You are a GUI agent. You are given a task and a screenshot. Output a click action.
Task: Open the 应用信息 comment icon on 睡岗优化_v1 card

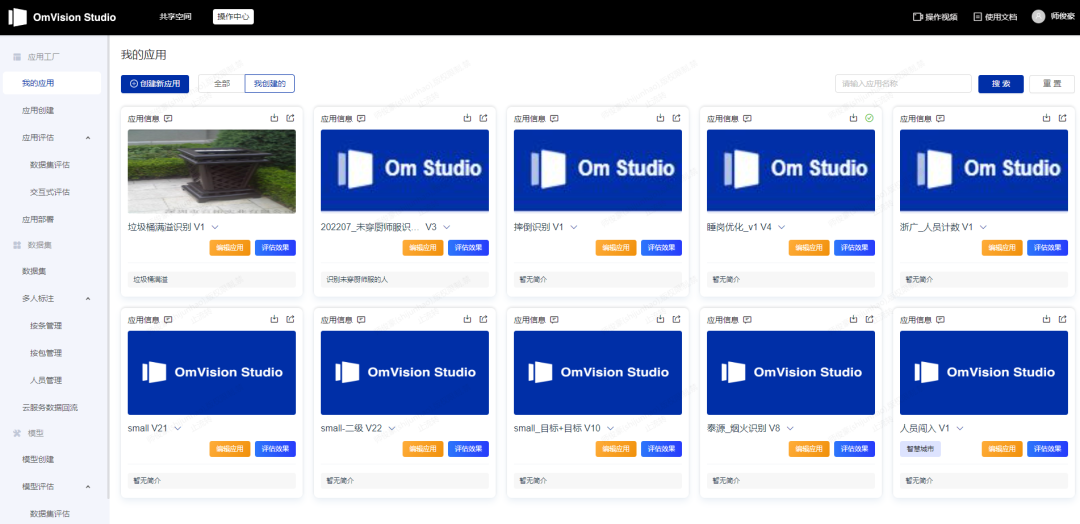coord(747,118)
